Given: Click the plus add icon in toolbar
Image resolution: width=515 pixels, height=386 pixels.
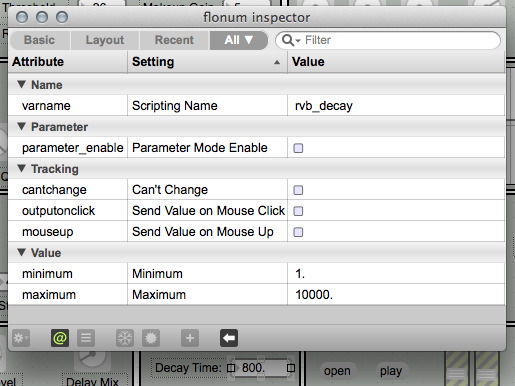Looking at the screenshot, I should tap(190, 338).
